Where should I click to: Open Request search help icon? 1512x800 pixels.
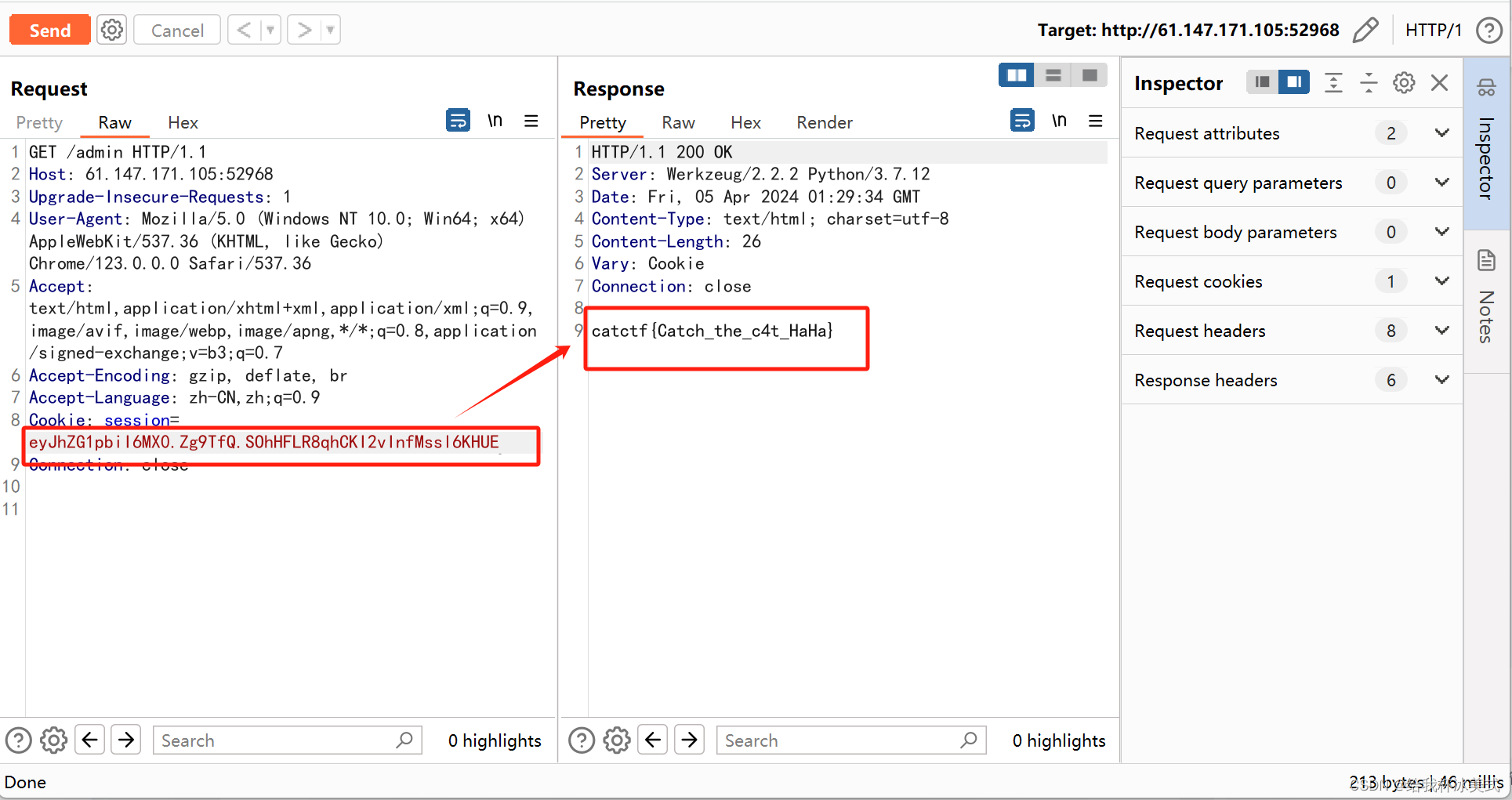pos(19,740)
